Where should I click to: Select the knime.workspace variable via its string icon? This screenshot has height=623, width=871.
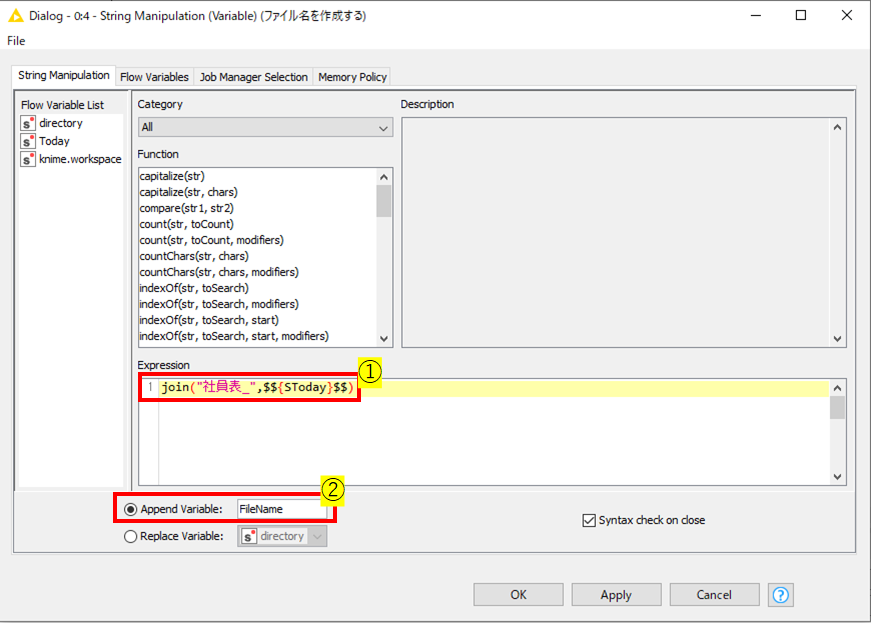coord(27,159)
